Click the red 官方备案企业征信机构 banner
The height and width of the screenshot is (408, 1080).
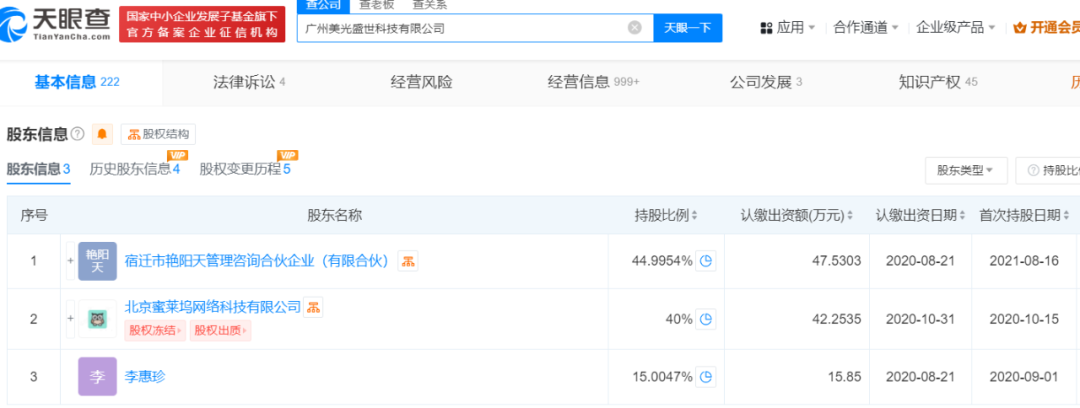point(202,24)
